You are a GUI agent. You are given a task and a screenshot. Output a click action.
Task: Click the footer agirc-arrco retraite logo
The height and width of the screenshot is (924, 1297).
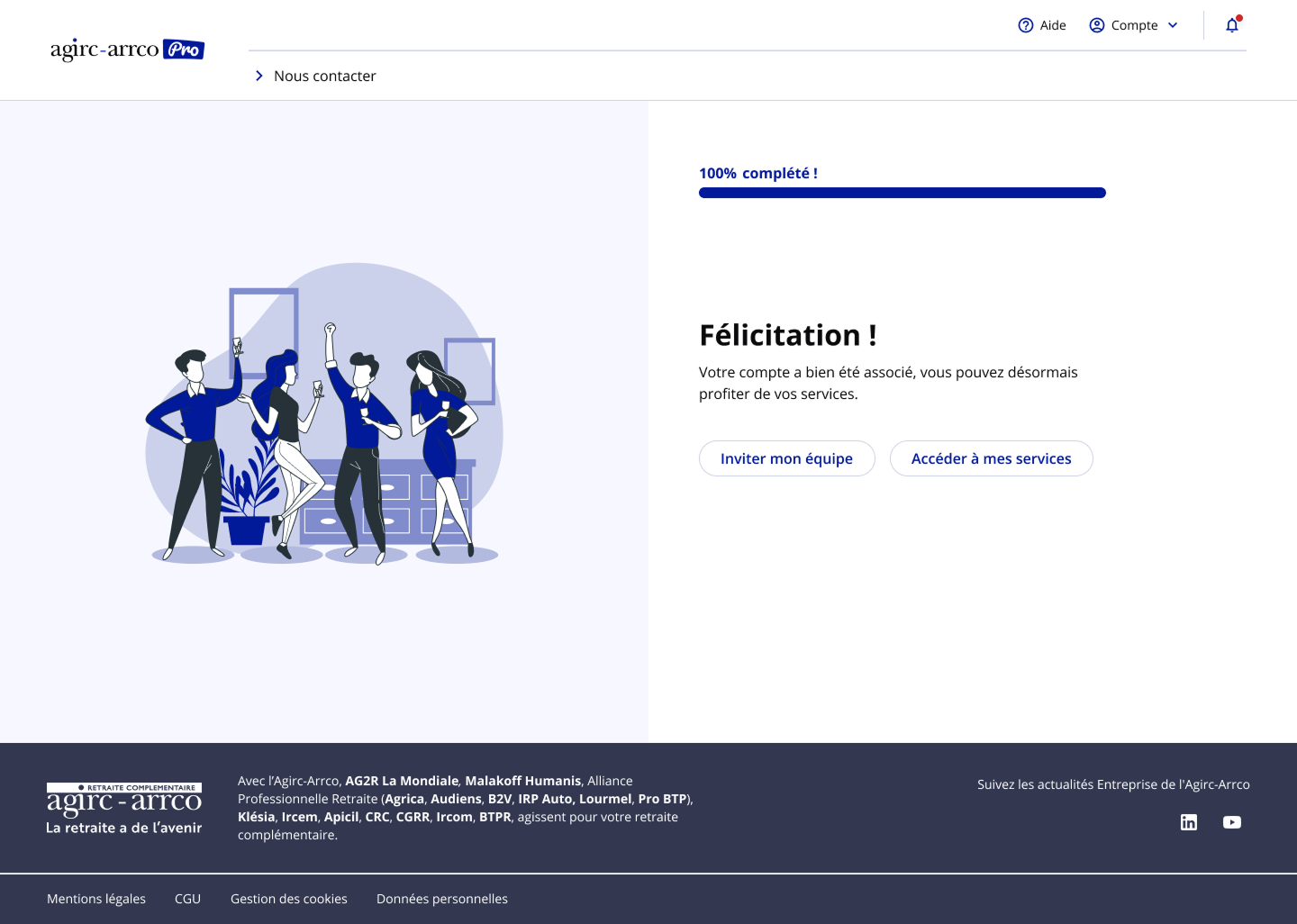point(124,808)
